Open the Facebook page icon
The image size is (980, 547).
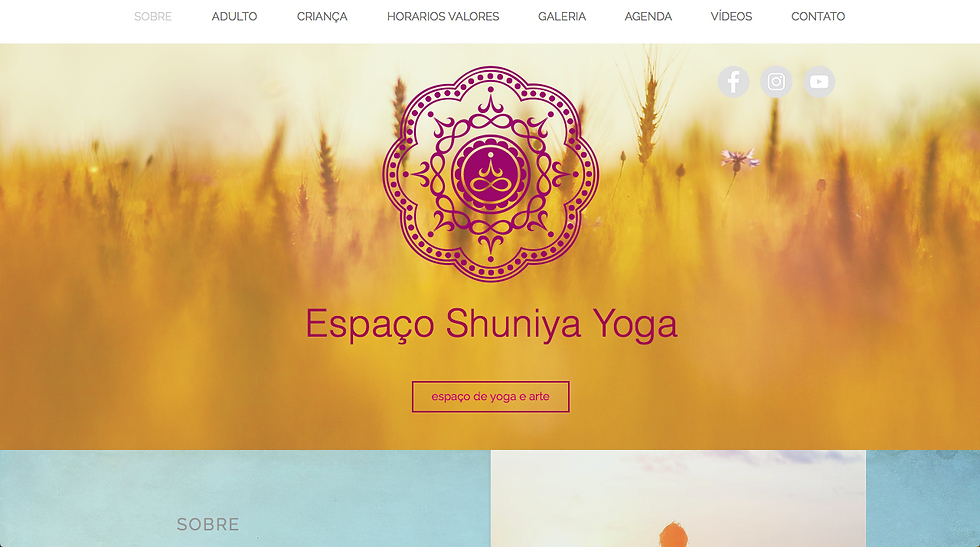[733, 82]
